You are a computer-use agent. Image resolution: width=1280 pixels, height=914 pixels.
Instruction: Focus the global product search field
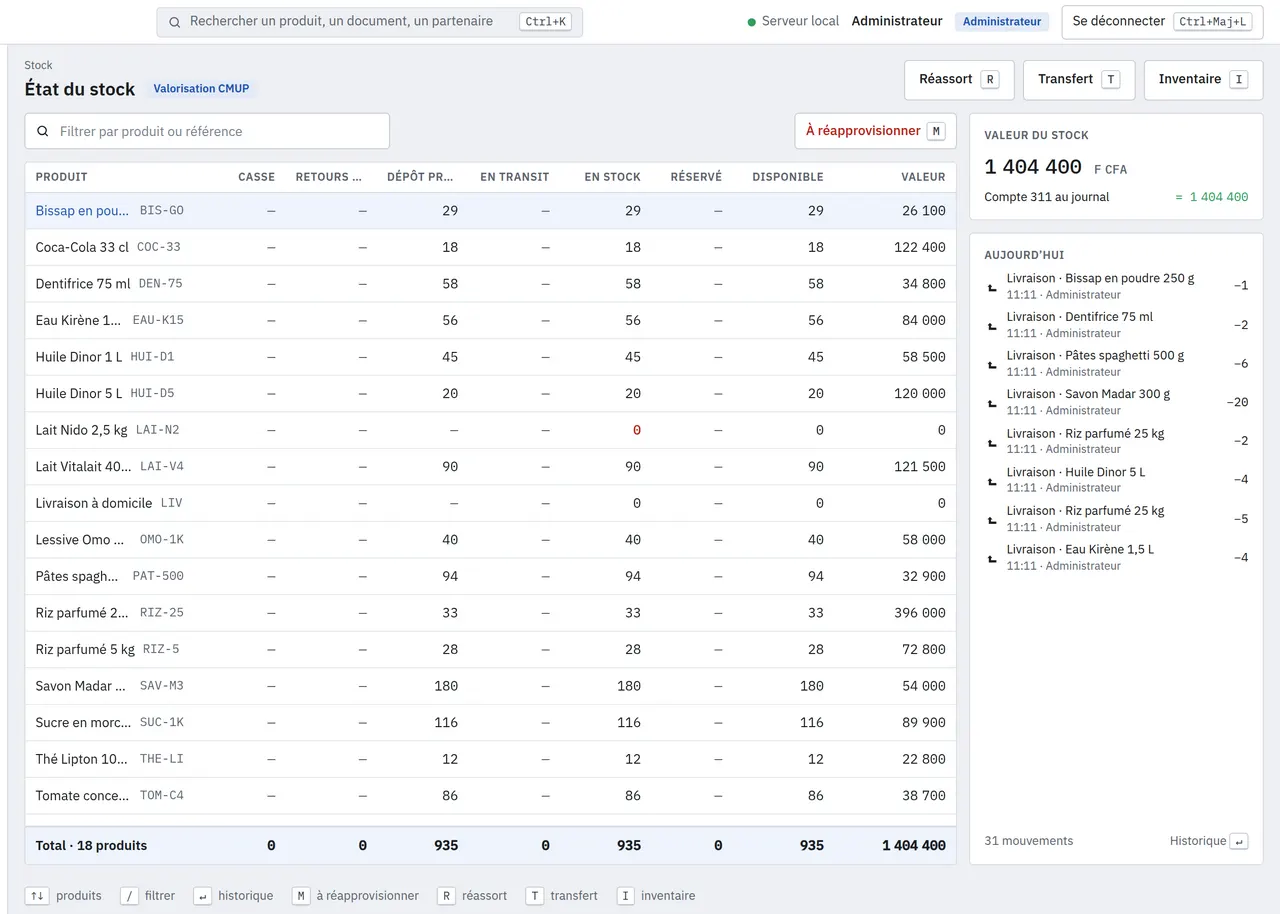[369, 22]
